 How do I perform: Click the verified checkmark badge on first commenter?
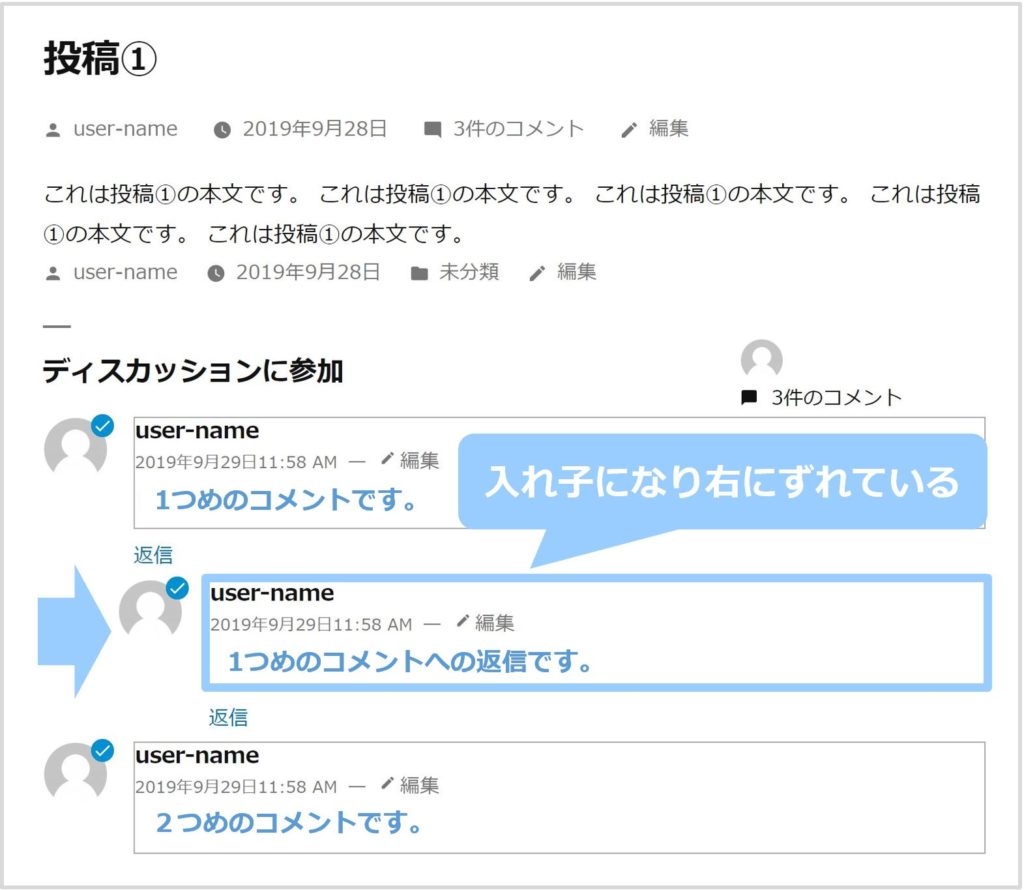tap(102, 426)
